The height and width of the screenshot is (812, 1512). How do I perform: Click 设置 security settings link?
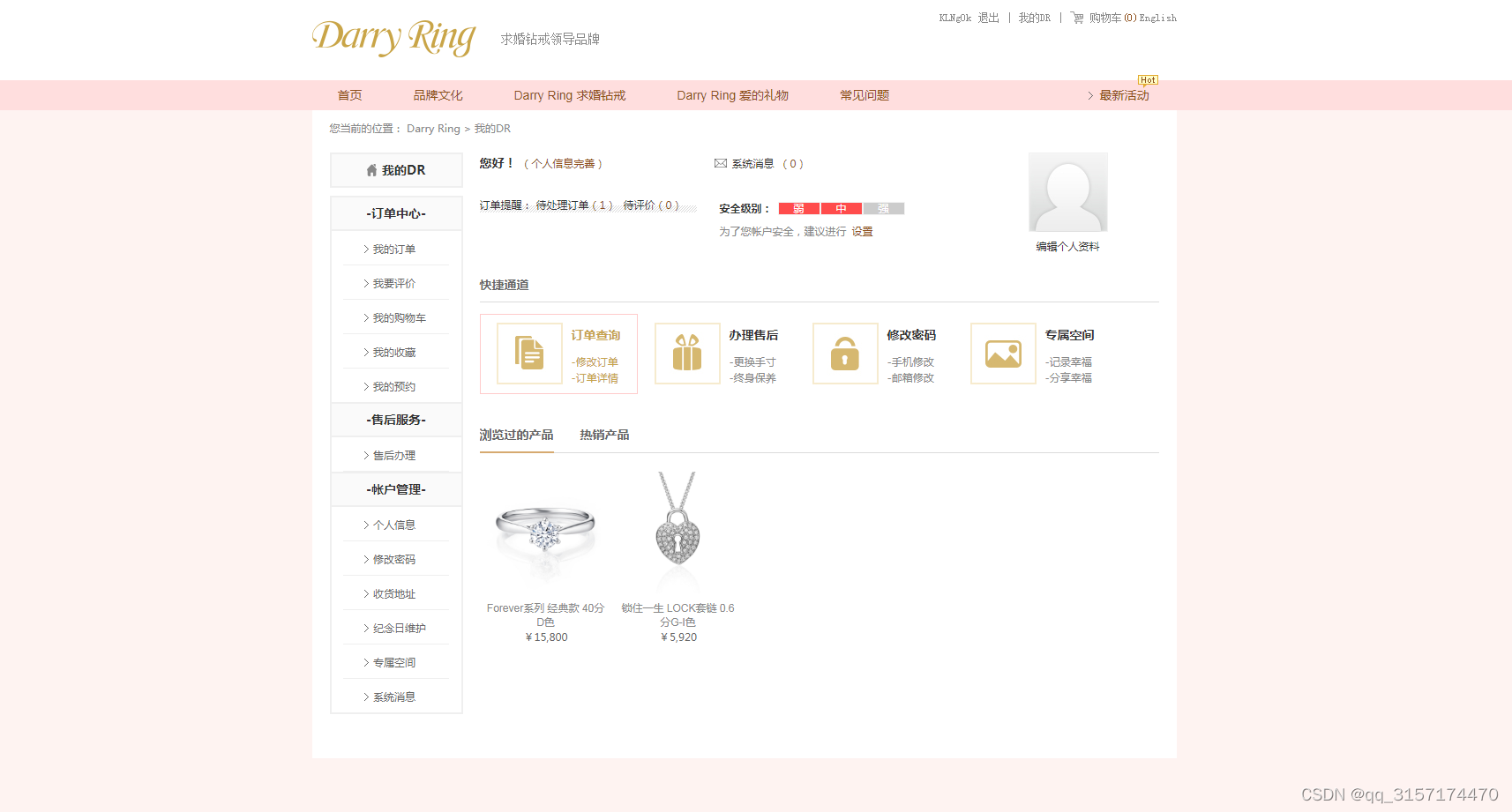[862, 232]
